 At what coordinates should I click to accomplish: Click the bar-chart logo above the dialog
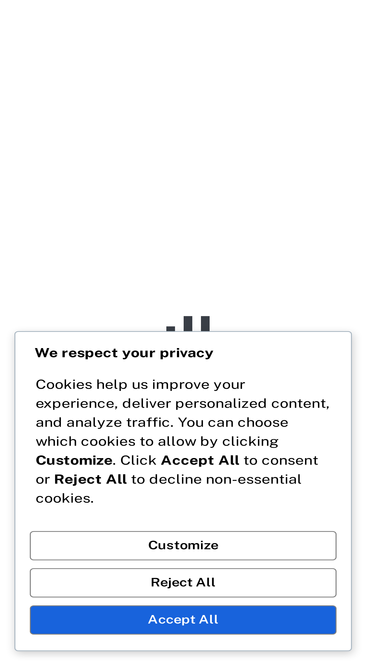188,323
